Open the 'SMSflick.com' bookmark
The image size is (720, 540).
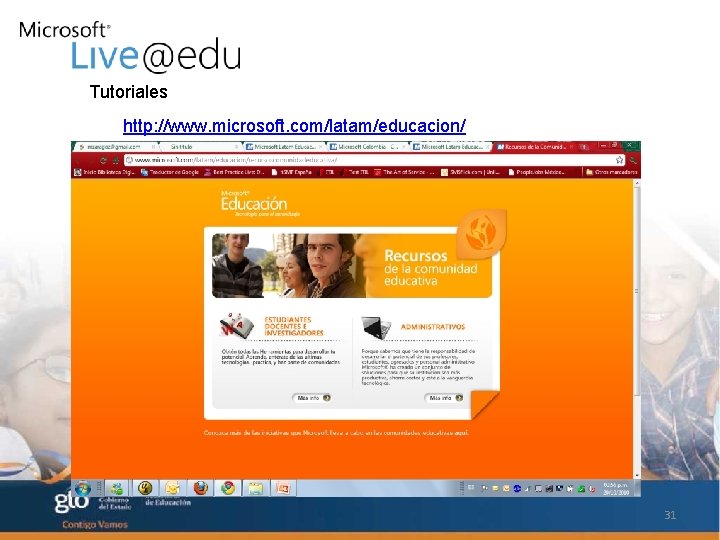point(470,172)
